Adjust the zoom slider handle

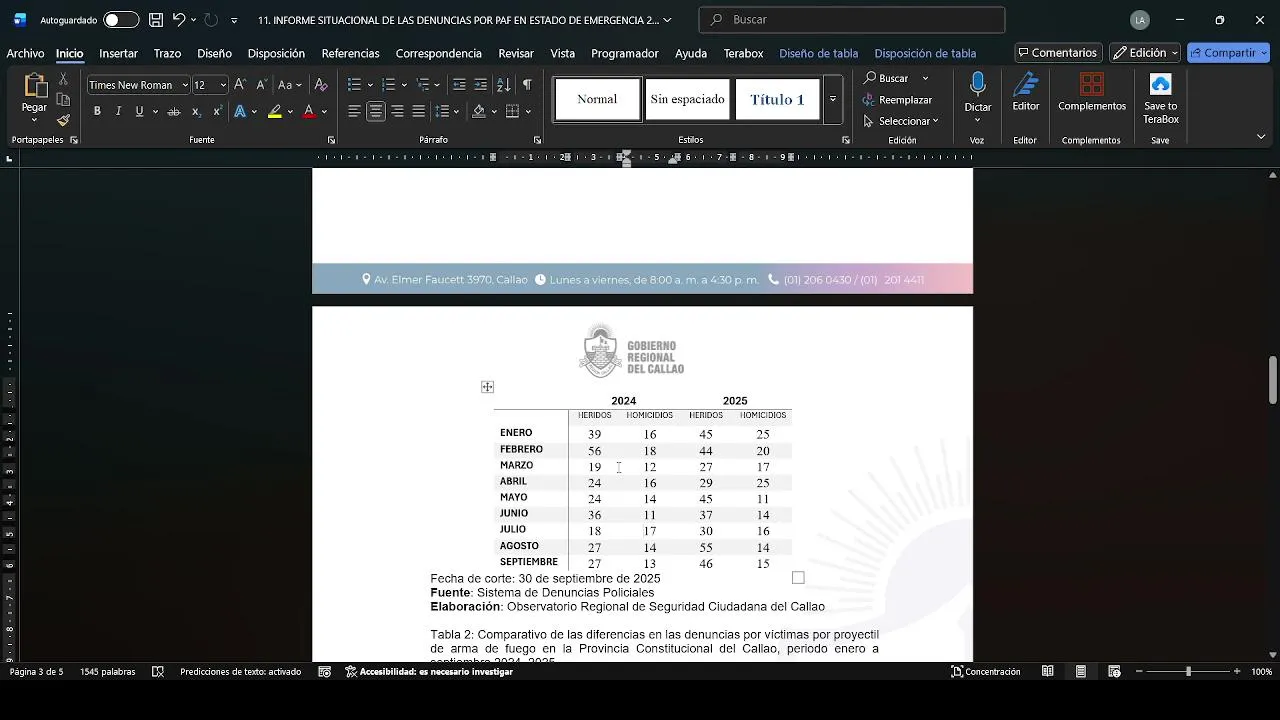coord(1188,672)
